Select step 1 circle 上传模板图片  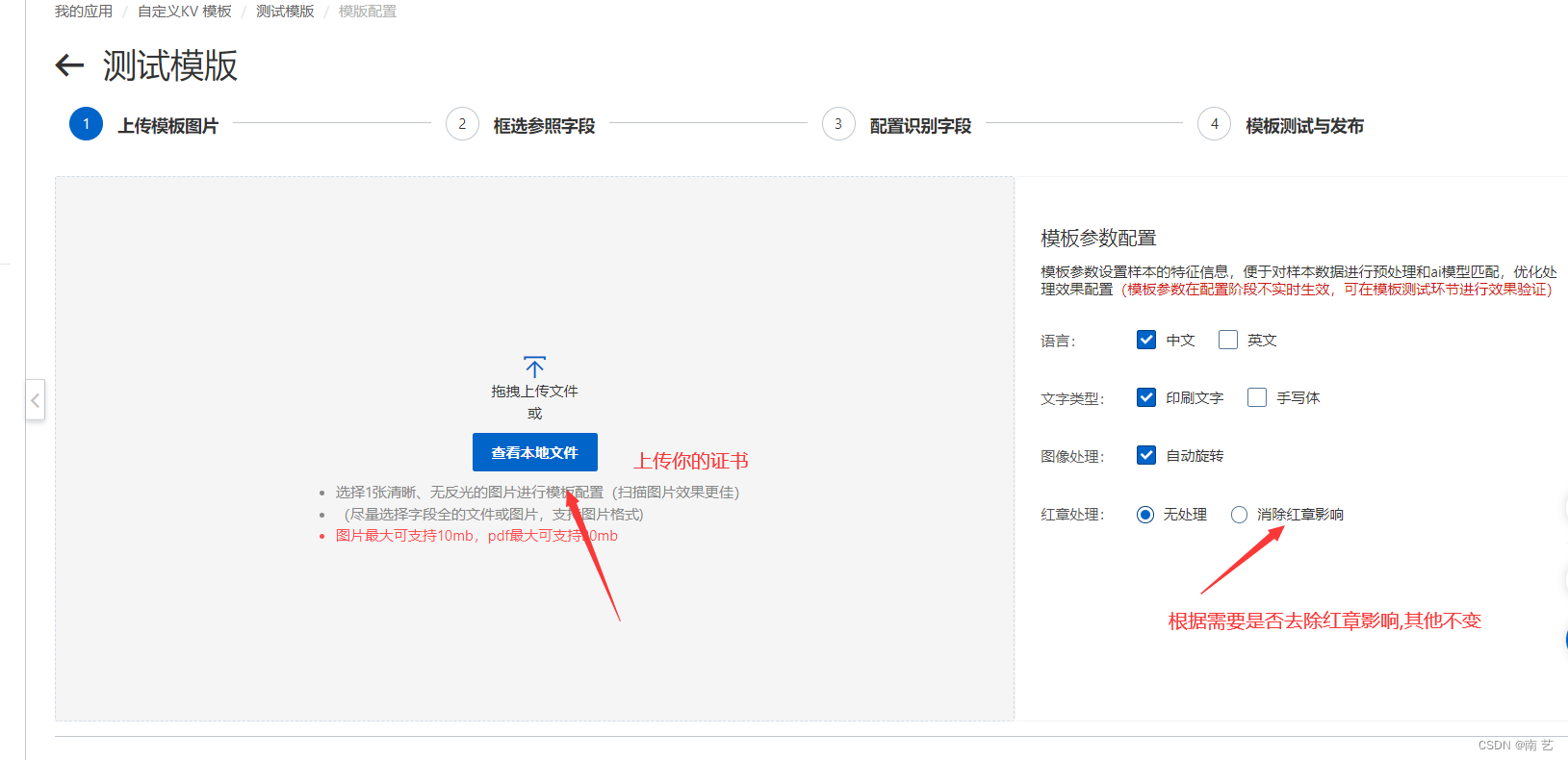(x=86, y=124)
